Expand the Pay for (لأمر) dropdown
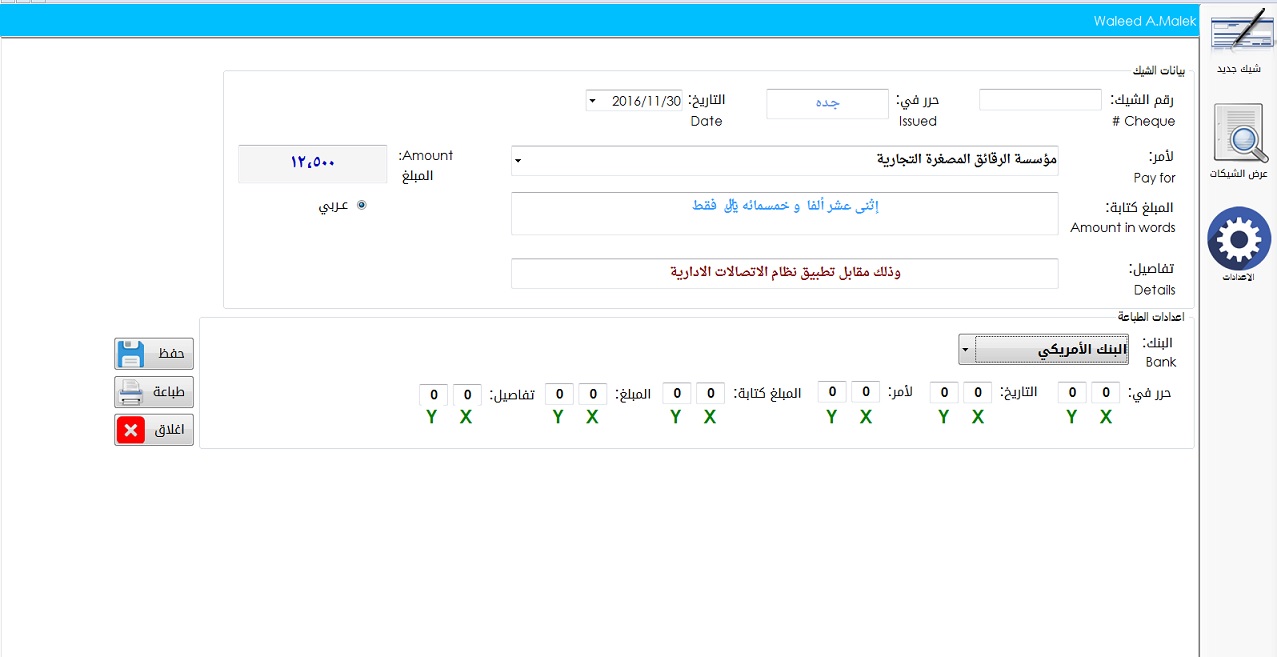 pos(517,160)
